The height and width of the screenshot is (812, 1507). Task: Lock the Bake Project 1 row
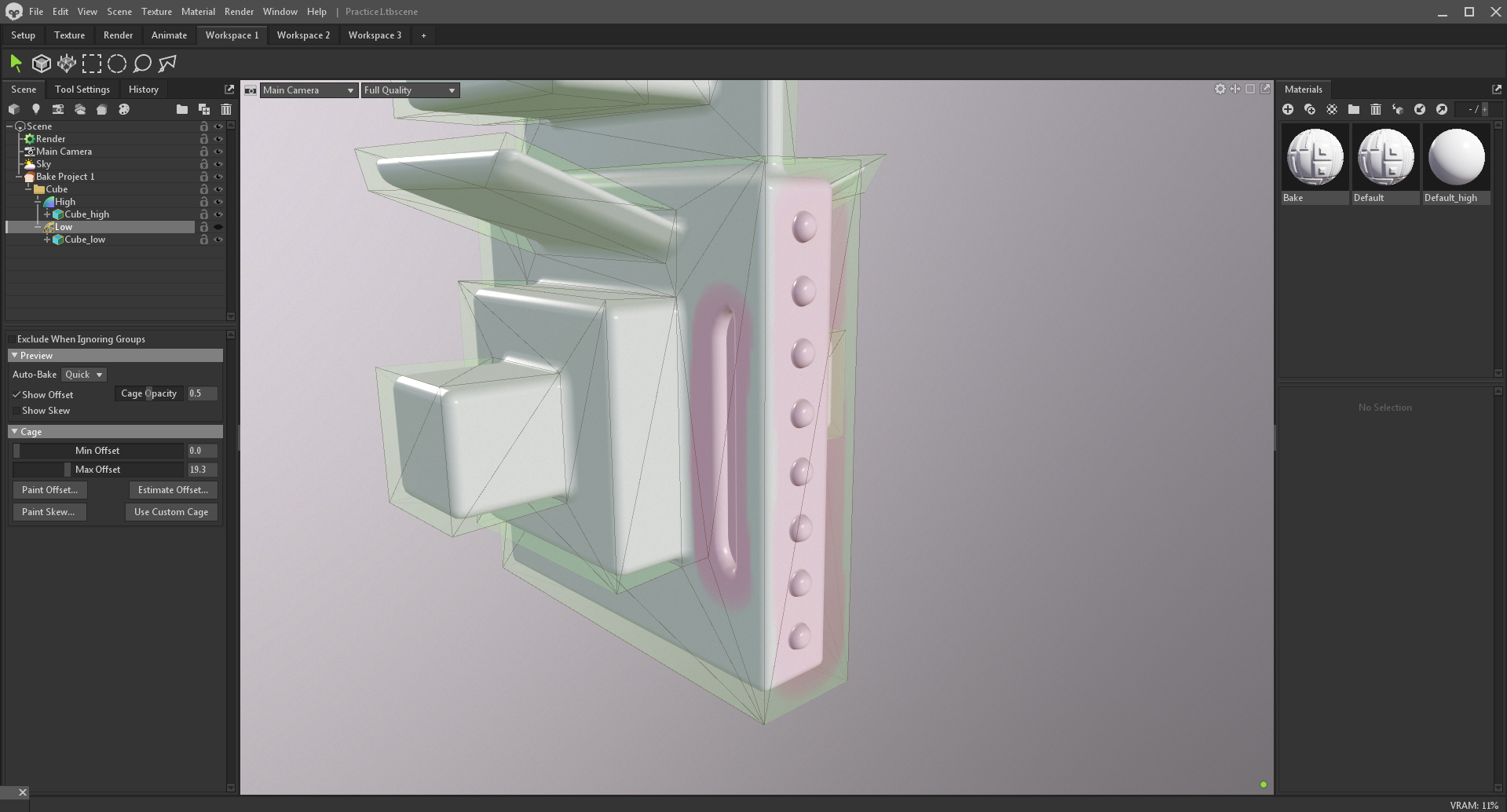click(204, 177)
